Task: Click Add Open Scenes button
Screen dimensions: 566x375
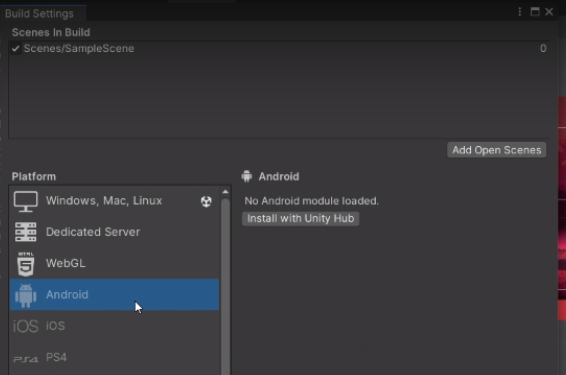Action: point(496,150)
